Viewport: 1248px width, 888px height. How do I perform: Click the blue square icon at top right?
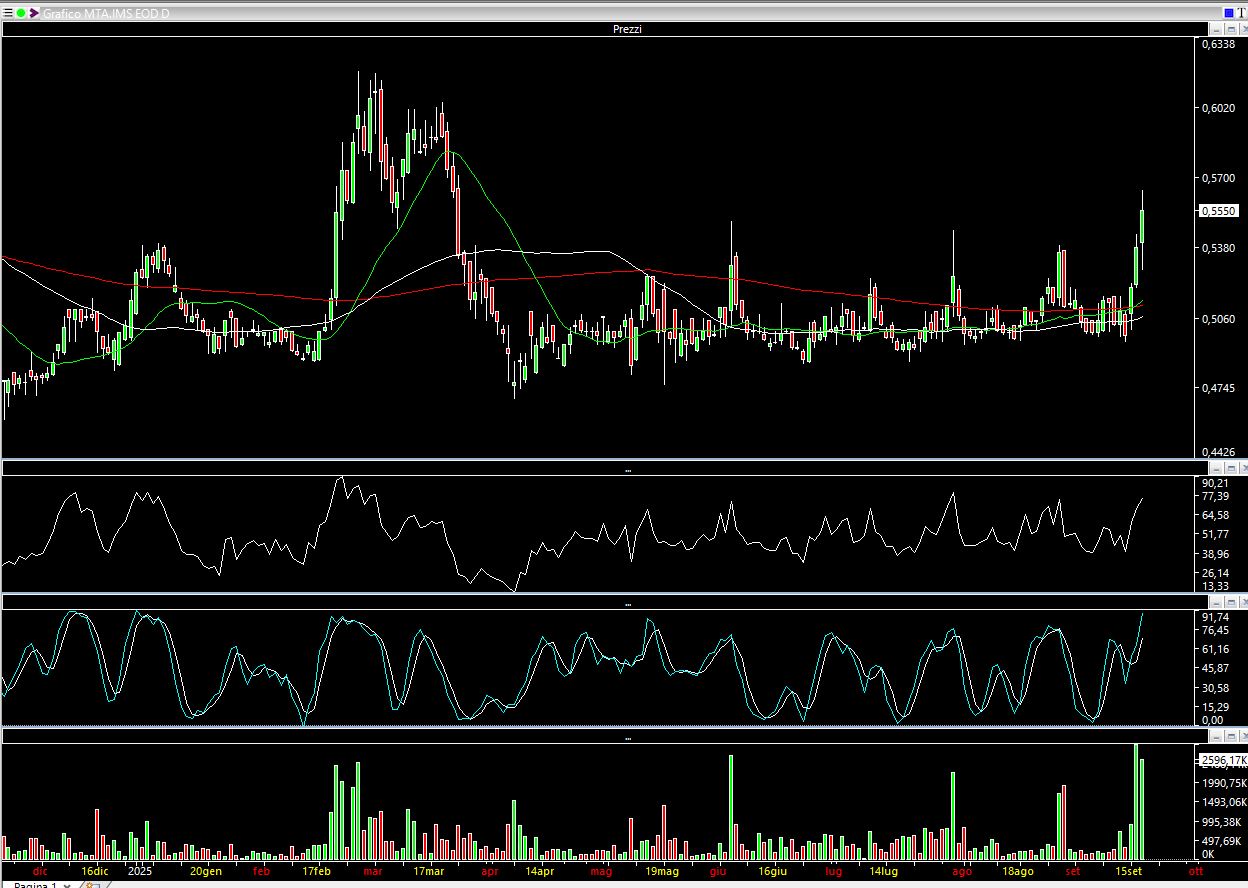click(x=1229, y=13)
